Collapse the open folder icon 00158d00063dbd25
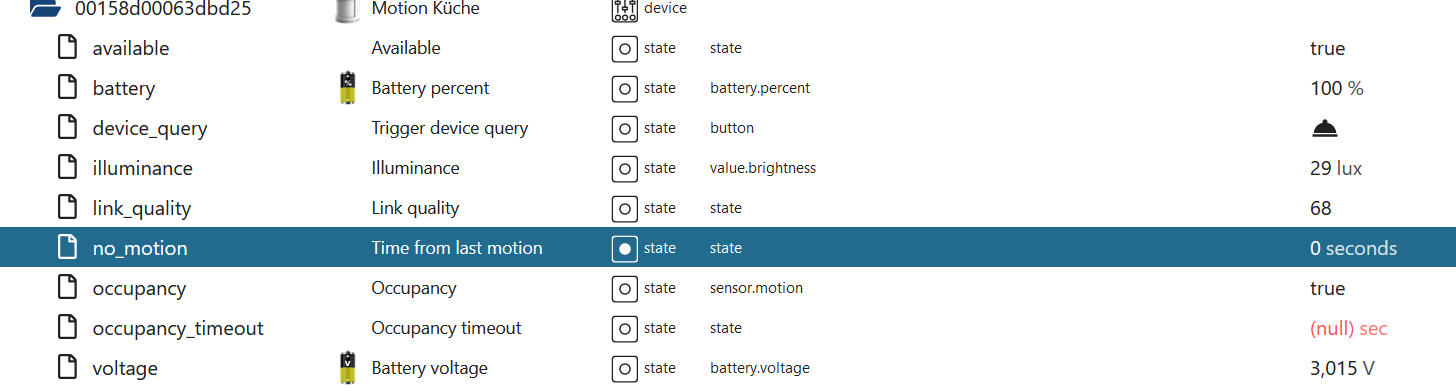The width and height of the screenshot is (1456, 391). 44,9
